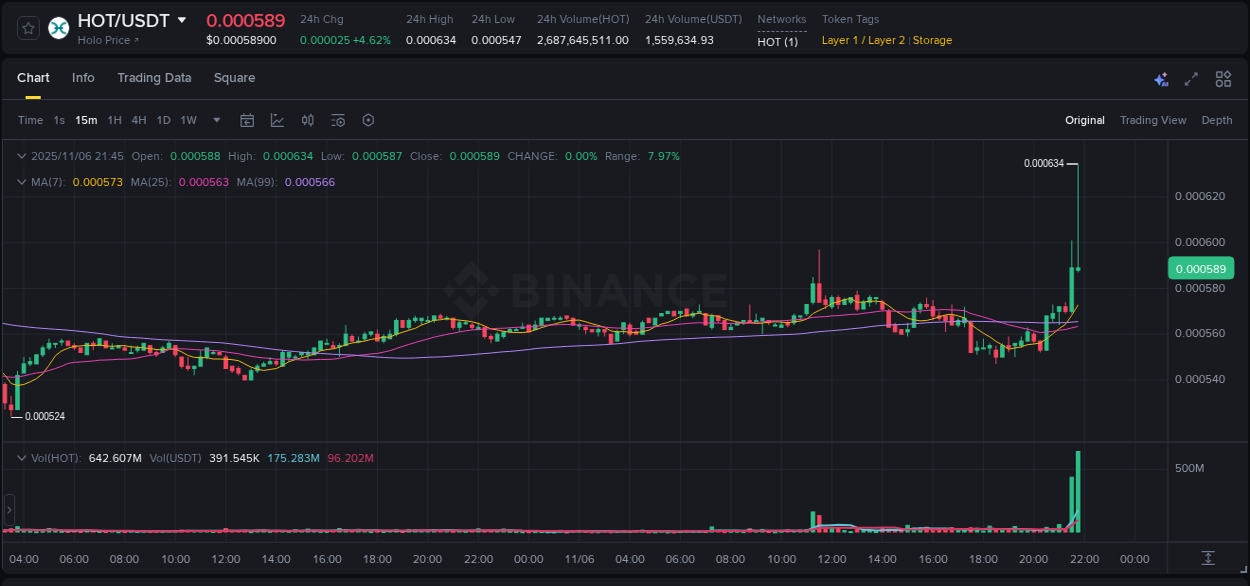The height and width of the screenshot is (586, 1250).
Task: Switch chart to Depth view
Action: (1217, 120)
